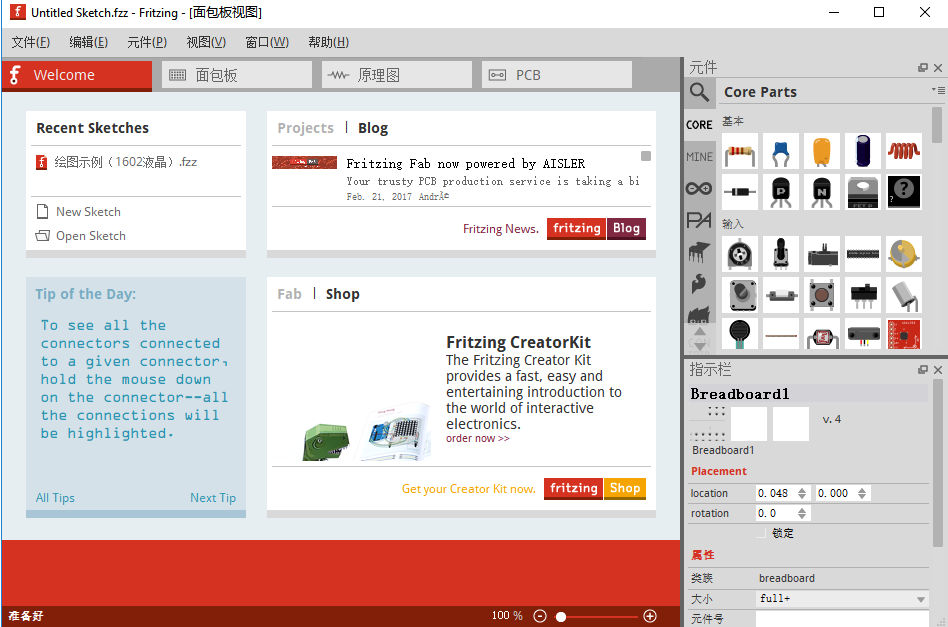Open the 文件(F) menu
The image size is (948, 627).
31,42
